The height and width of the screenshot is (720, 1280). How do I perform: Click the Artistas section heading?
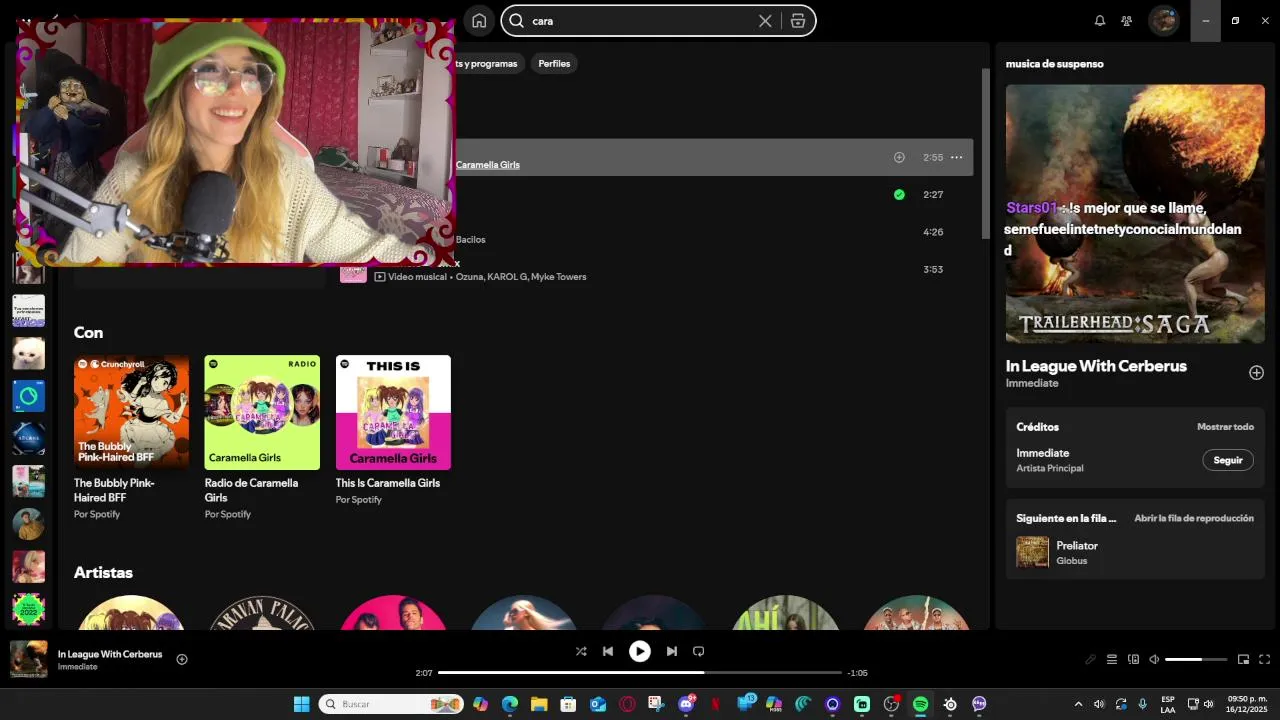tap(103, 573)
